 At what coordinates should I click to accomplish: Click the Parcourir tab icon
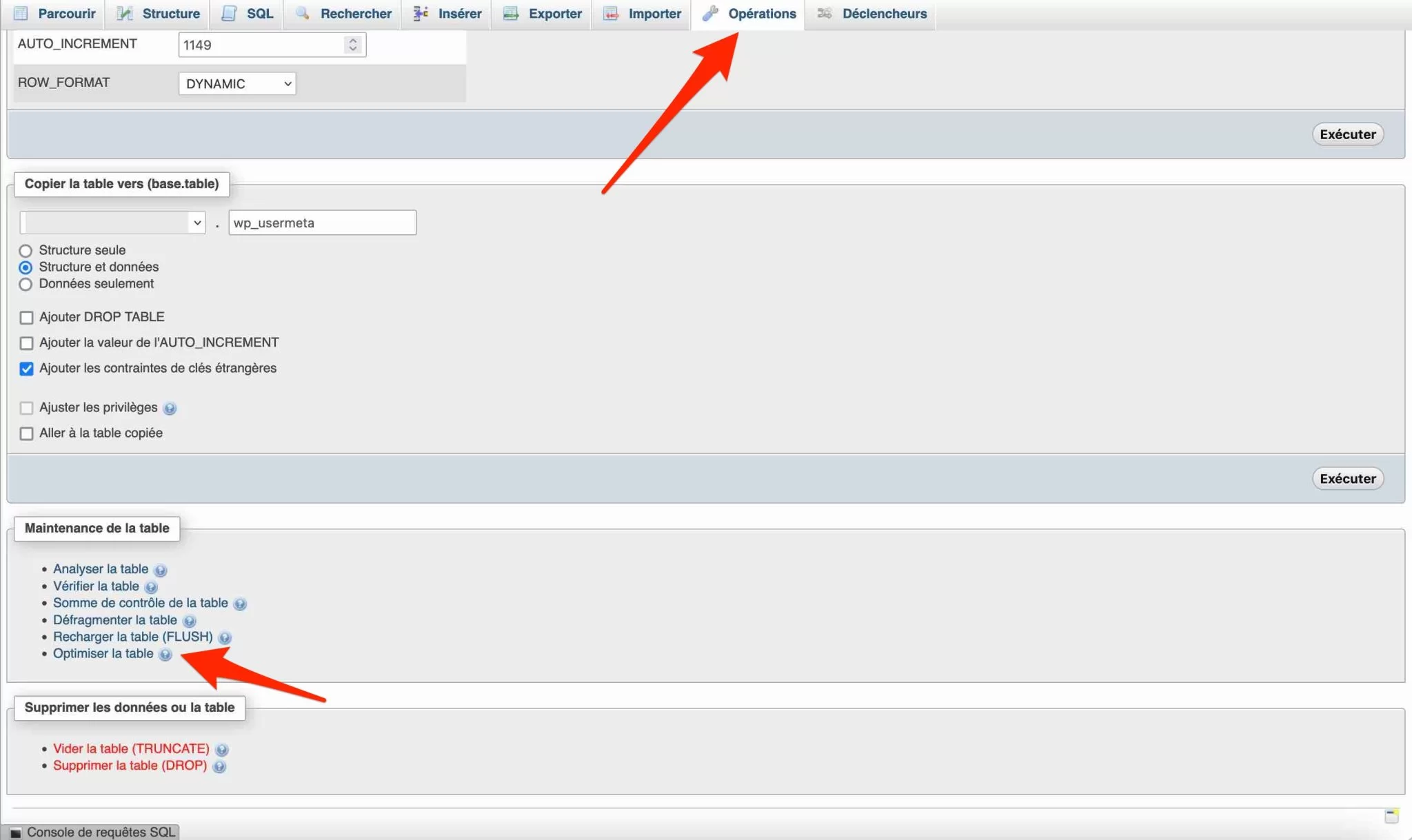tap(21, 14)
